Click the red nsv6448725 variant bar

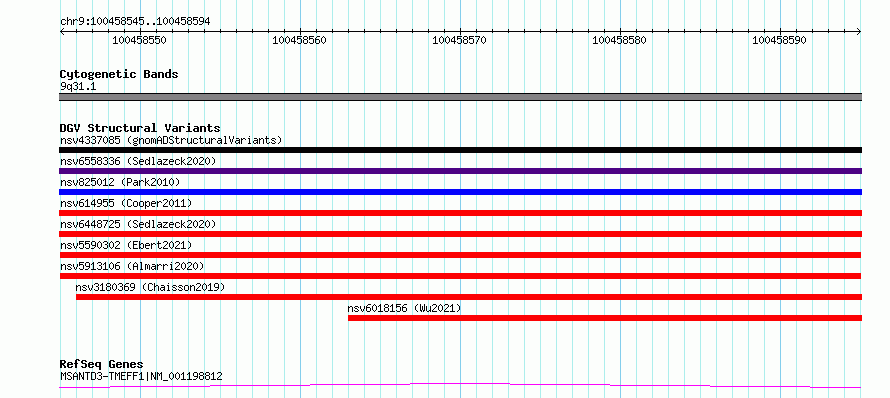click(460, 234)
